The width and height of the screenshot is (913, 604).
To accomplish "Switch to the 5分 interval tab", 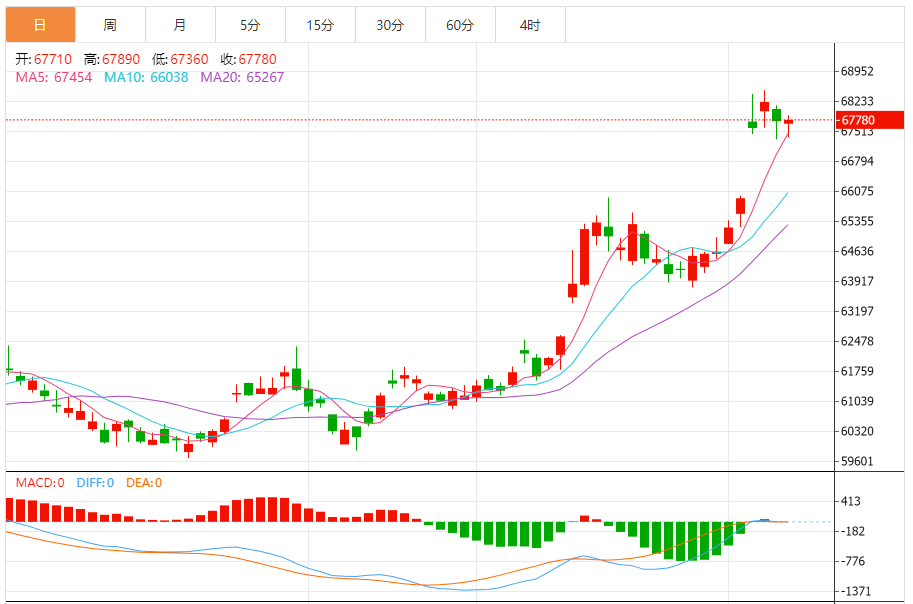I will click(x=250, y=25).
